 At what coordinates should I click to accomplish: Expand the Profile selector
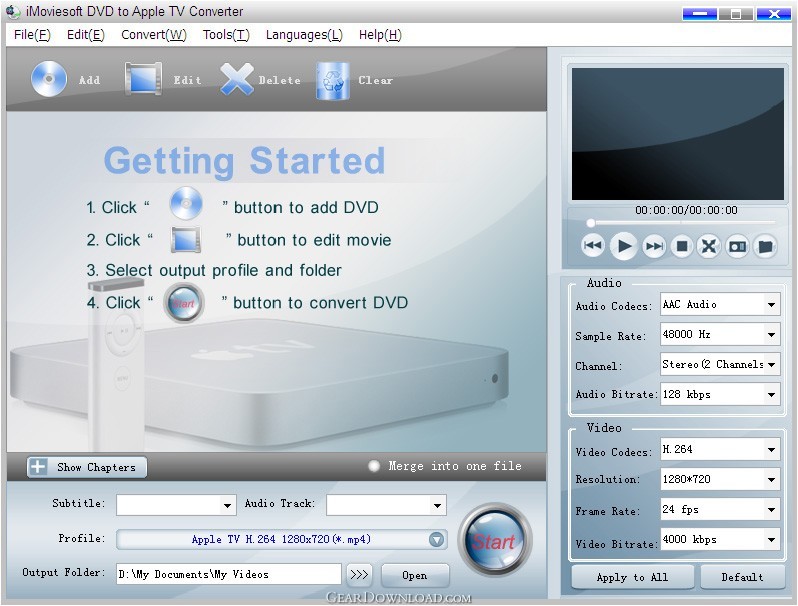(436, 539)
